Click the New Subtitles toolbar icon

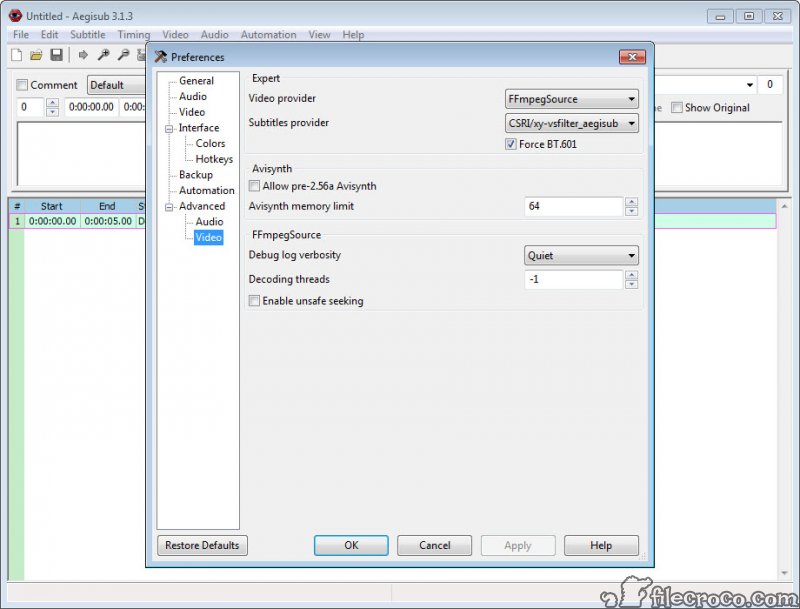tap(16, 55)
